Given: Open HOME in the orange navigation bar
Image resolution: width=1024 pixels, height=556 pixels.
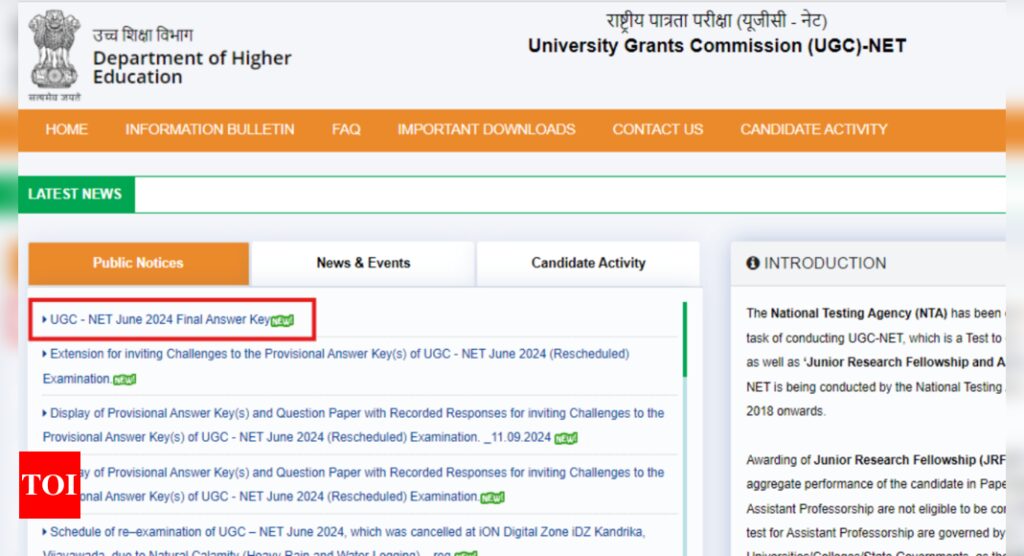Looking at the screenshot, I should pos(67,129).
